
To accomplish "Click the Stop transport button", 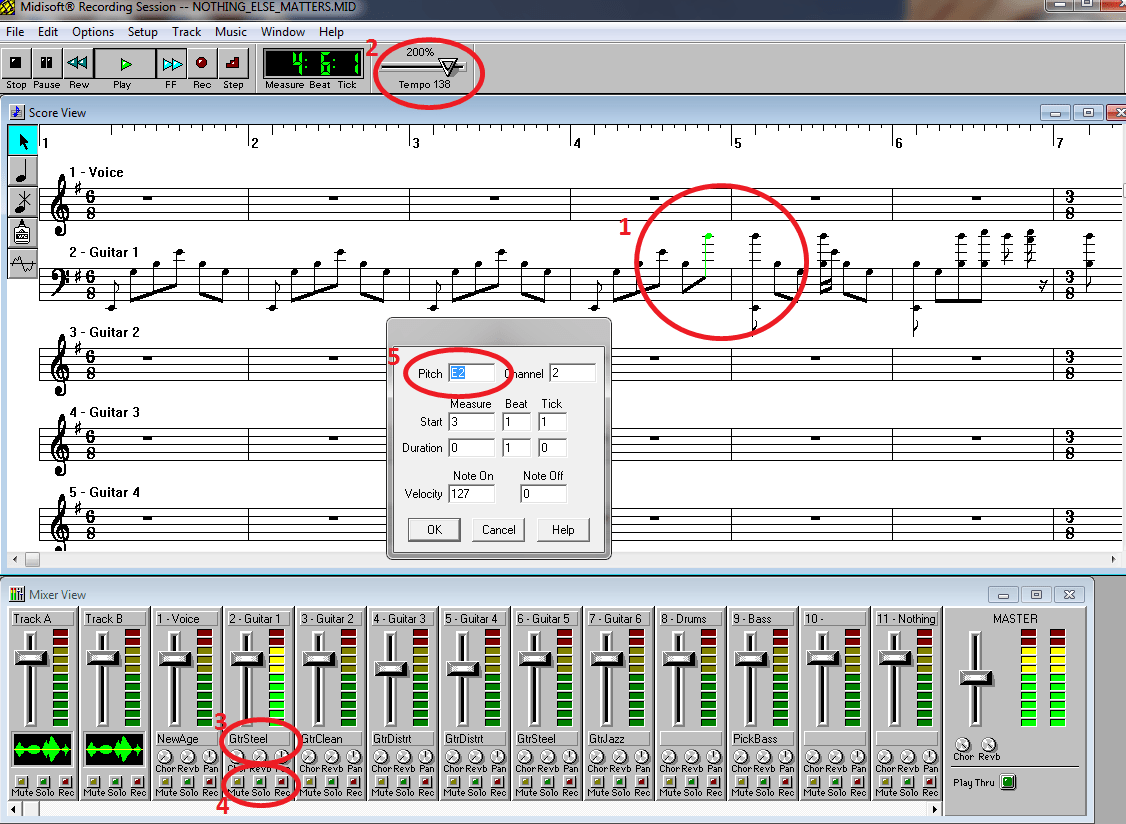I will coord(16,64).
